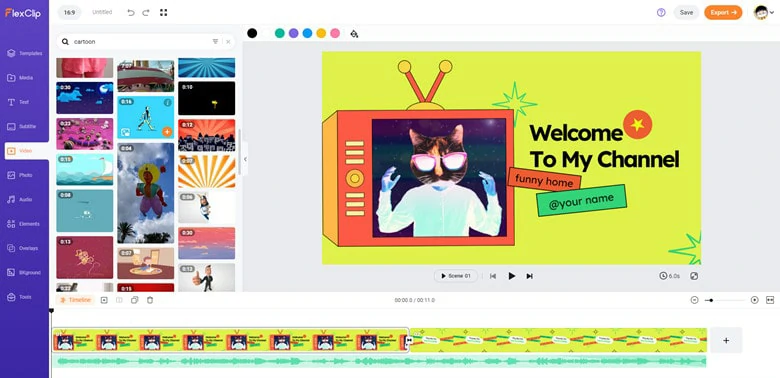Switch to the Templates sidebar tab
This screenshot has width=780, height=378.
click(x=24, y=53)
